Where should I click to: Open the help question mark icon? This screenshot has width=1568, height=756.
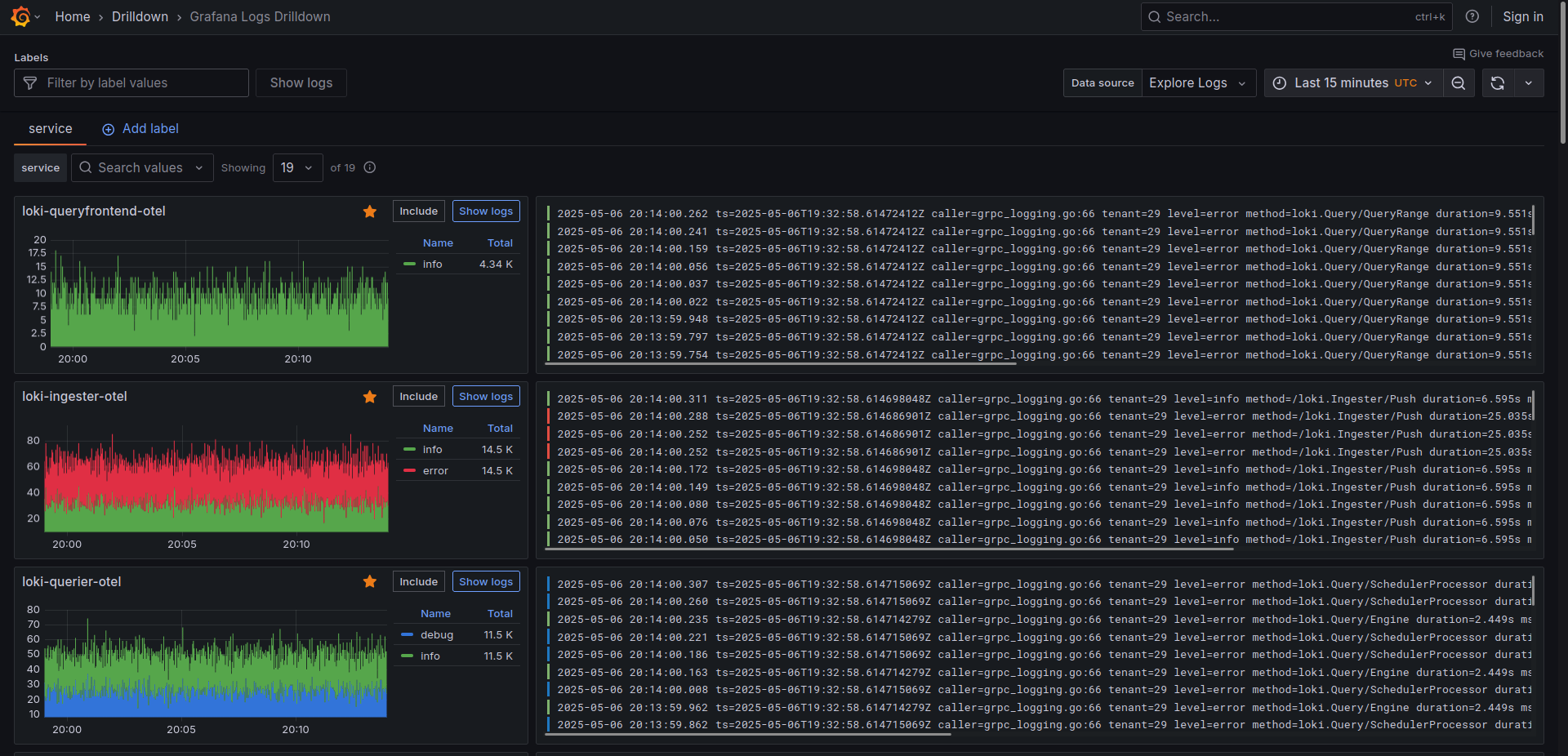1472,16
